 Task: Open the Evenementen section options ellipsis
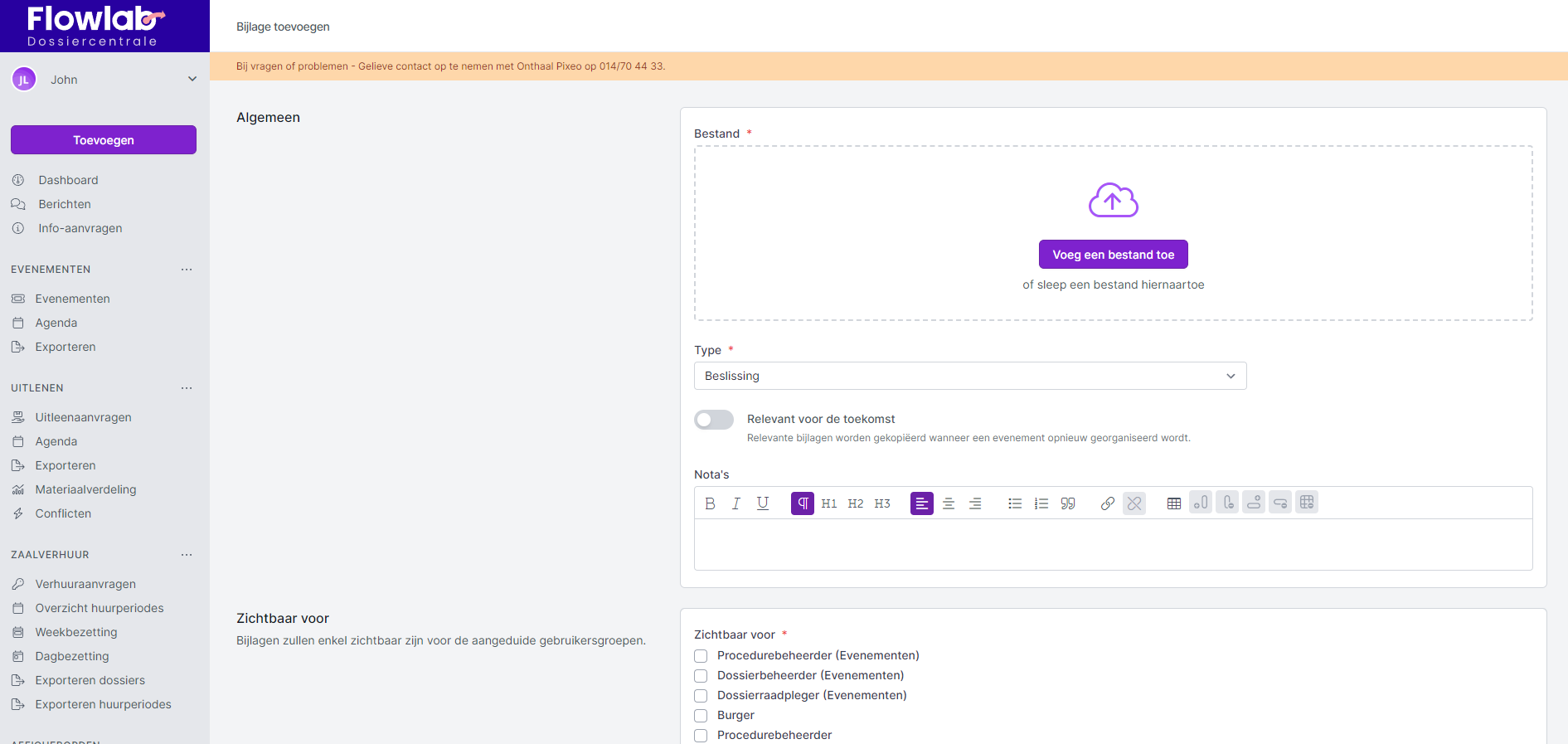point(187,270)
